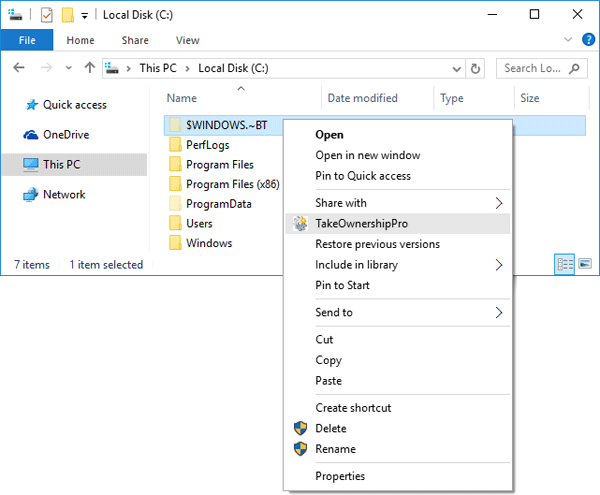The width and height of the screenshot is (600, 495).
Task: Click the Up arrow navigation icon
Action: (x=90, y=68)
